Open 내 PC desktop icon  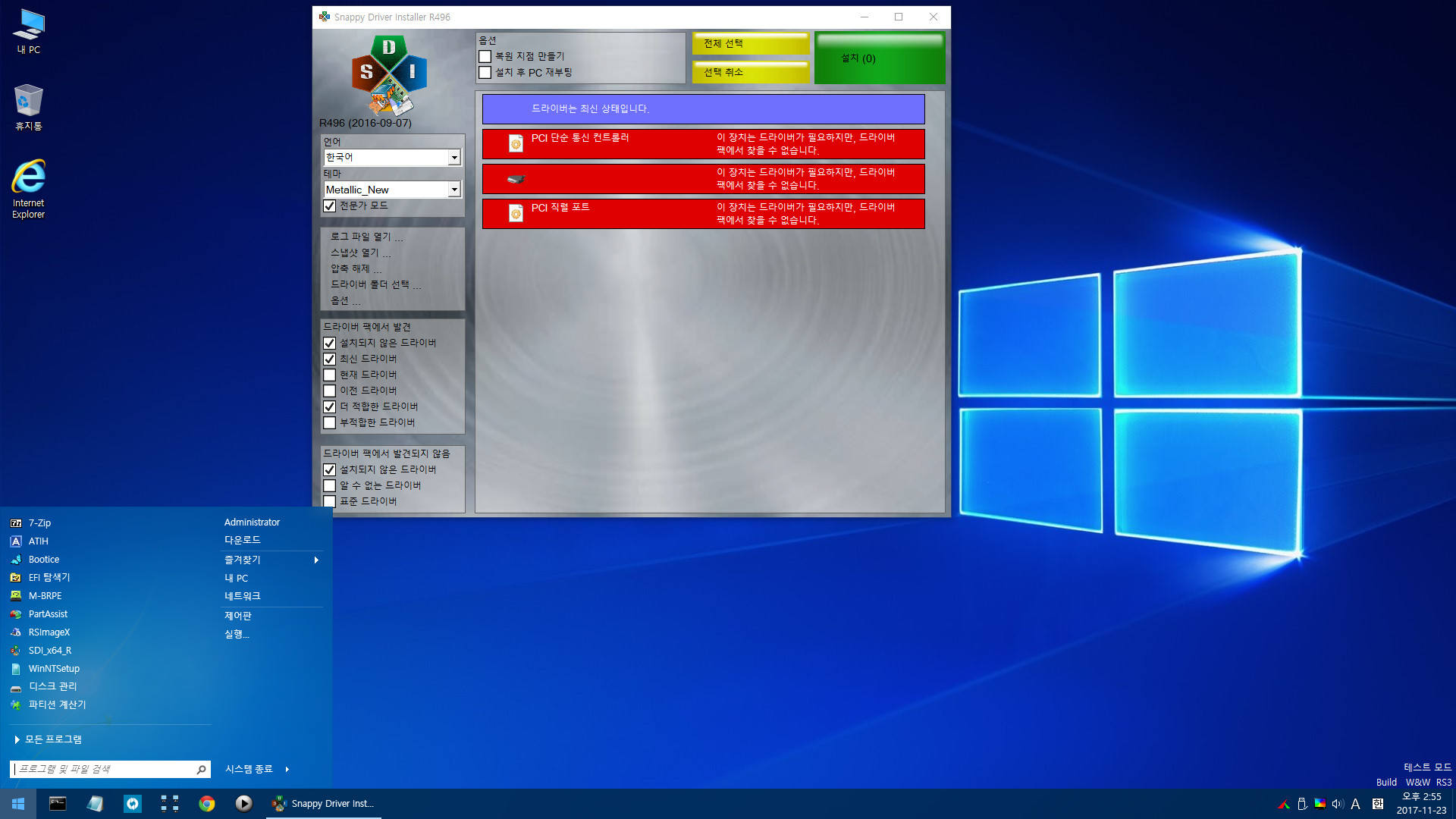coord(29,32)
